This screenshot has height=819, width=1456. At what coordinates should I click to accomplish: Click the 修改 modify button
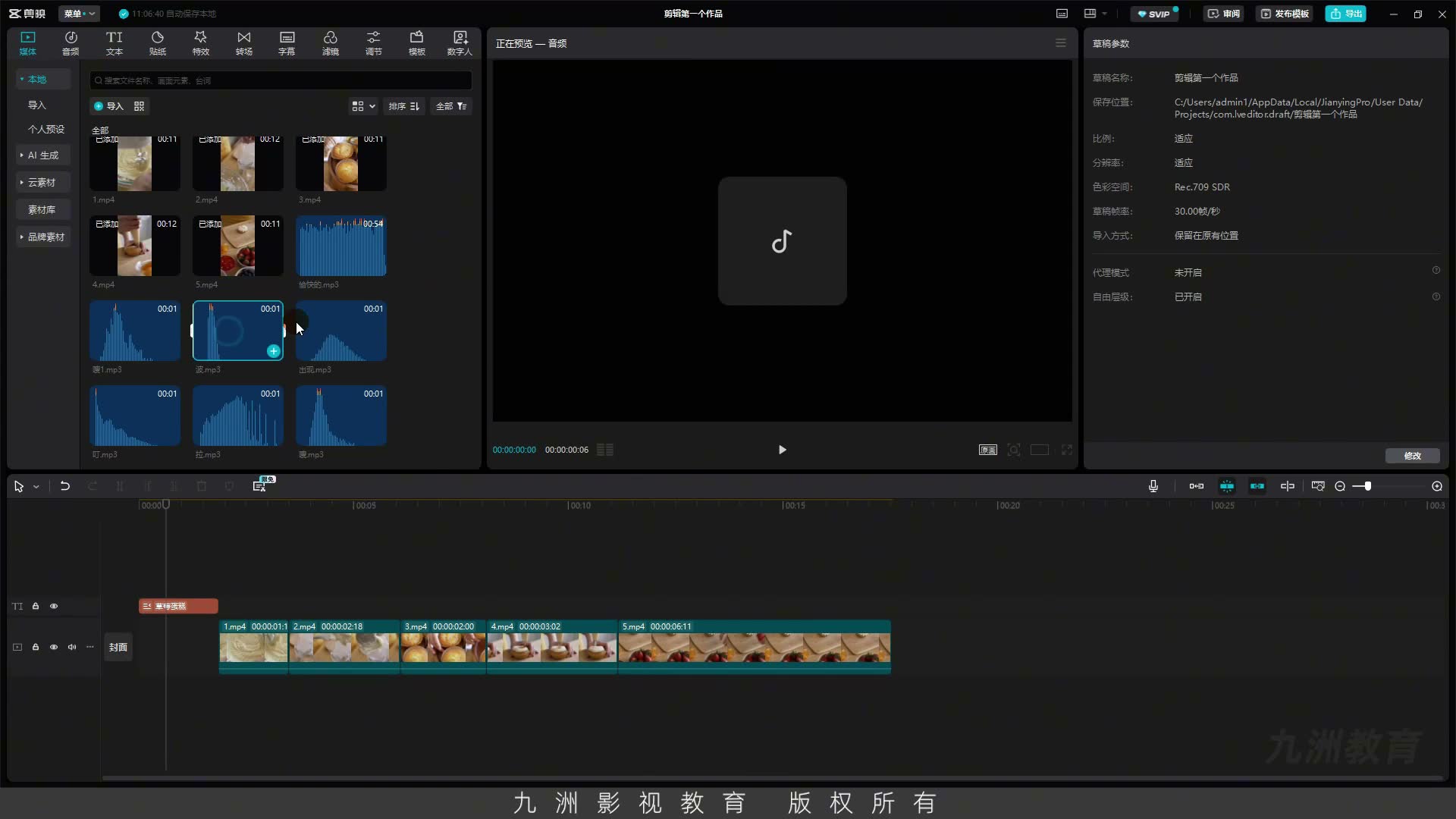pos(1413,456)
